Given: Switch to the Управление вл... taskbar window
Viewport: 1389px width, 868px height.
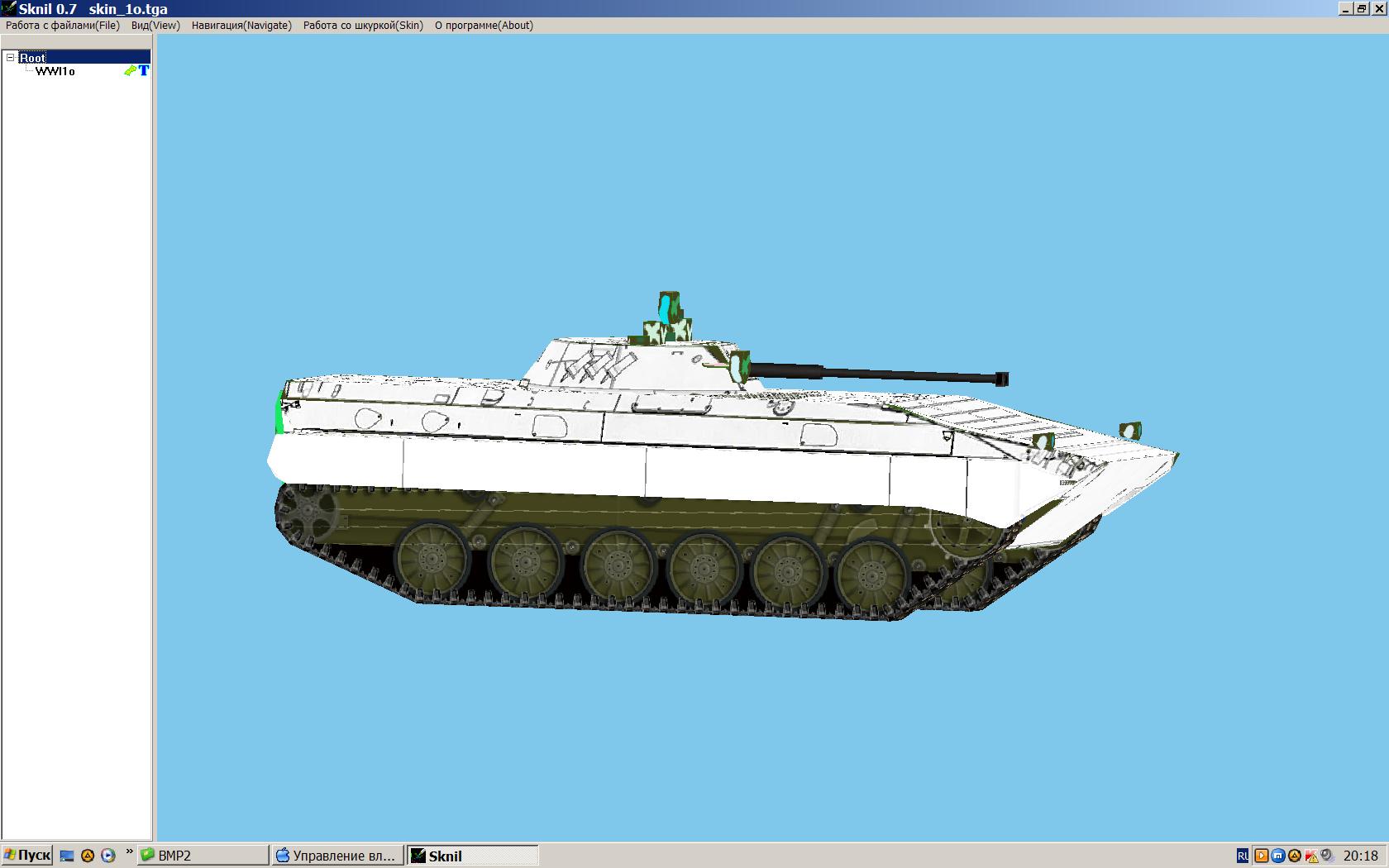Looking at the screenshot, I should (338, 856).
